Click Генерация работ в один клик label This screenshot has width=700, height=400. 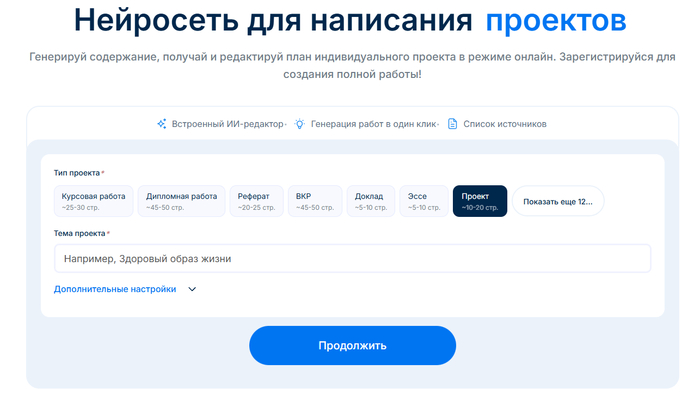[374, 124]
